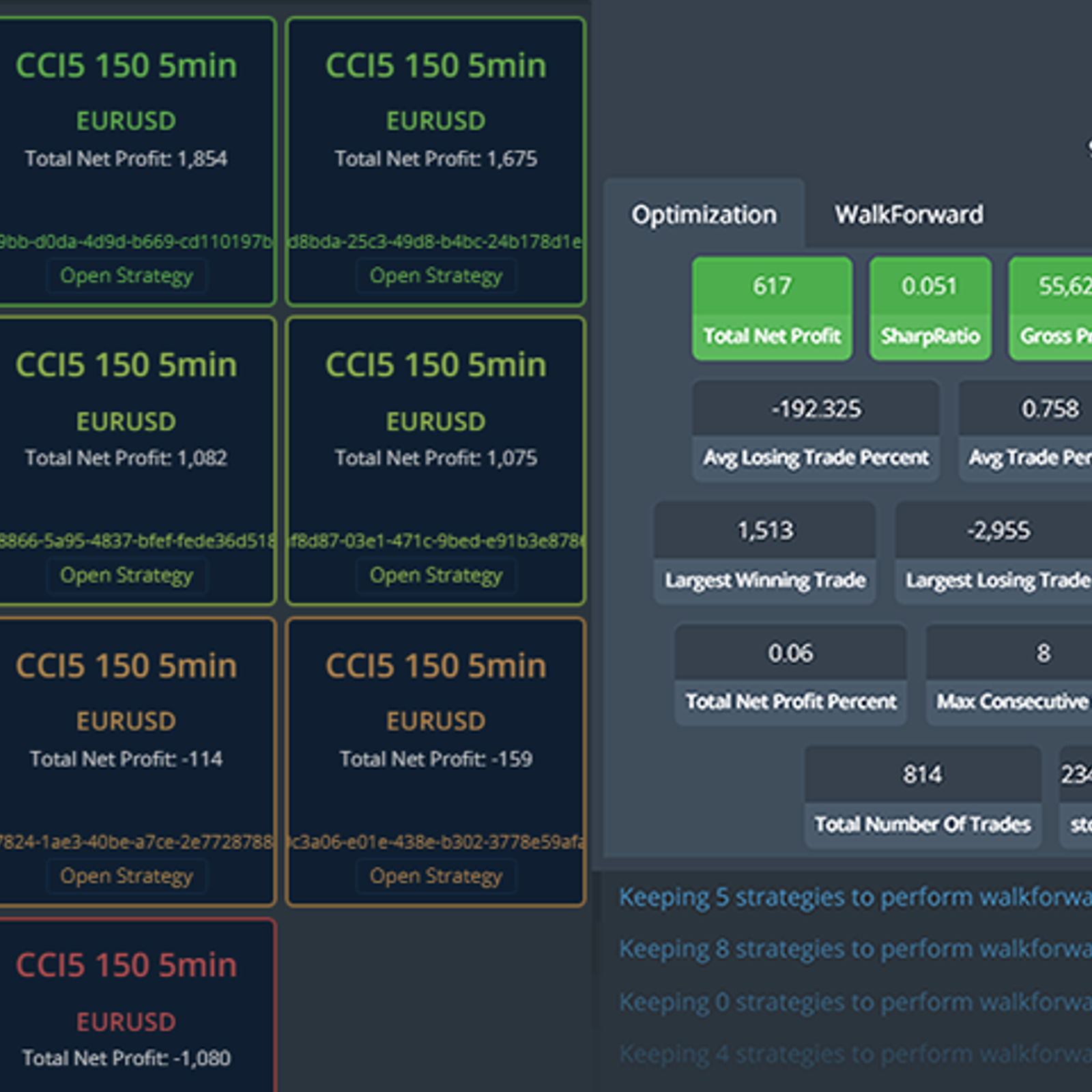This screenshot has height=1092, width=1092.
Task: Click strategy ID ending b669-cd110197b
Action: coord(136,242)
